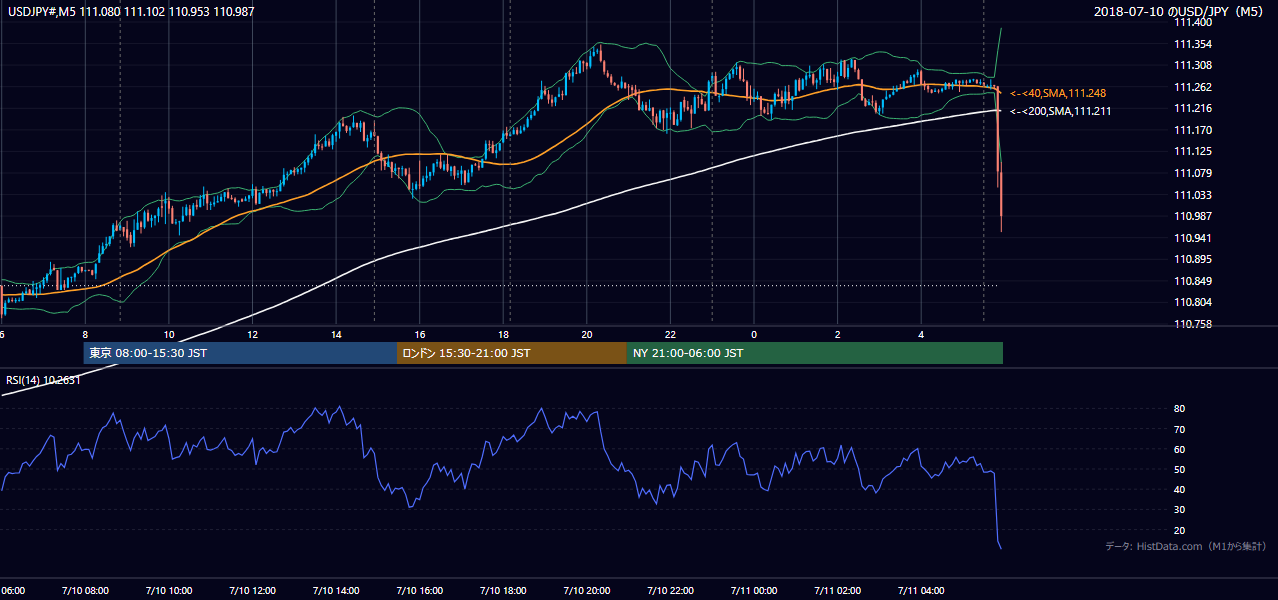Click RSI scale value 70

(1179, 429)
